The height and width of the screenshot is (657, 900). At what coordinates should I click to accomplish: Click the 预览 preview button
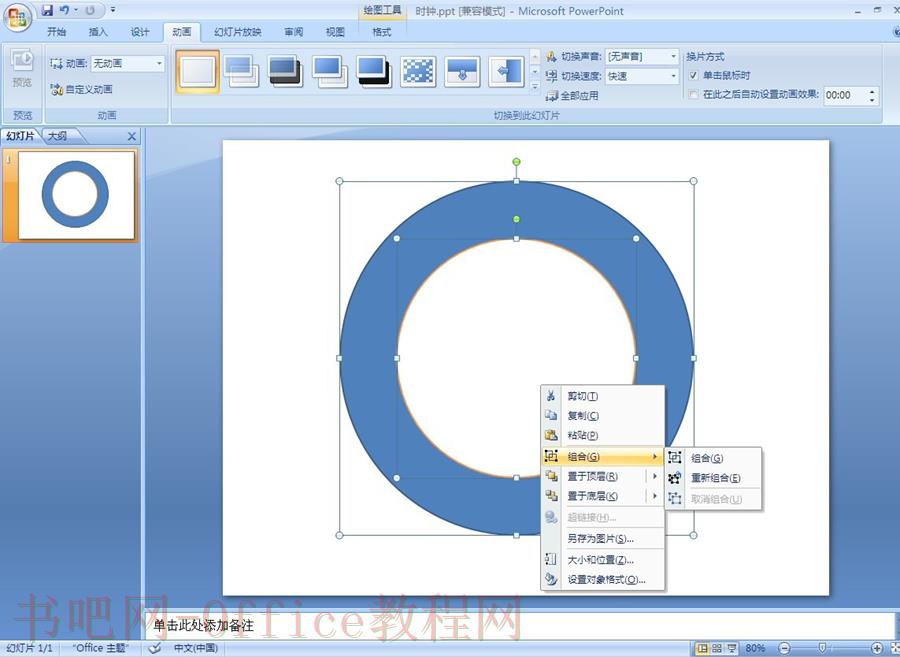coord(22,69)
